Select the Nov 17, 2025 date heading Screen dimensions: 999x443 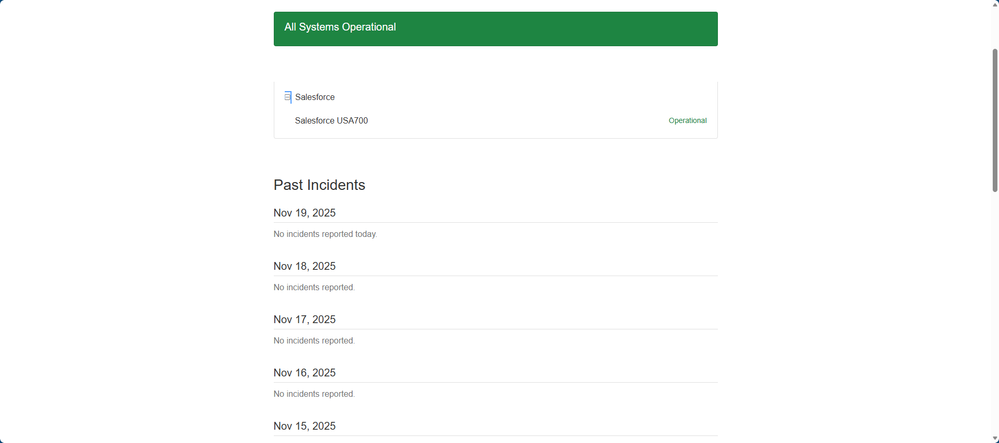(x=305, y=319)
